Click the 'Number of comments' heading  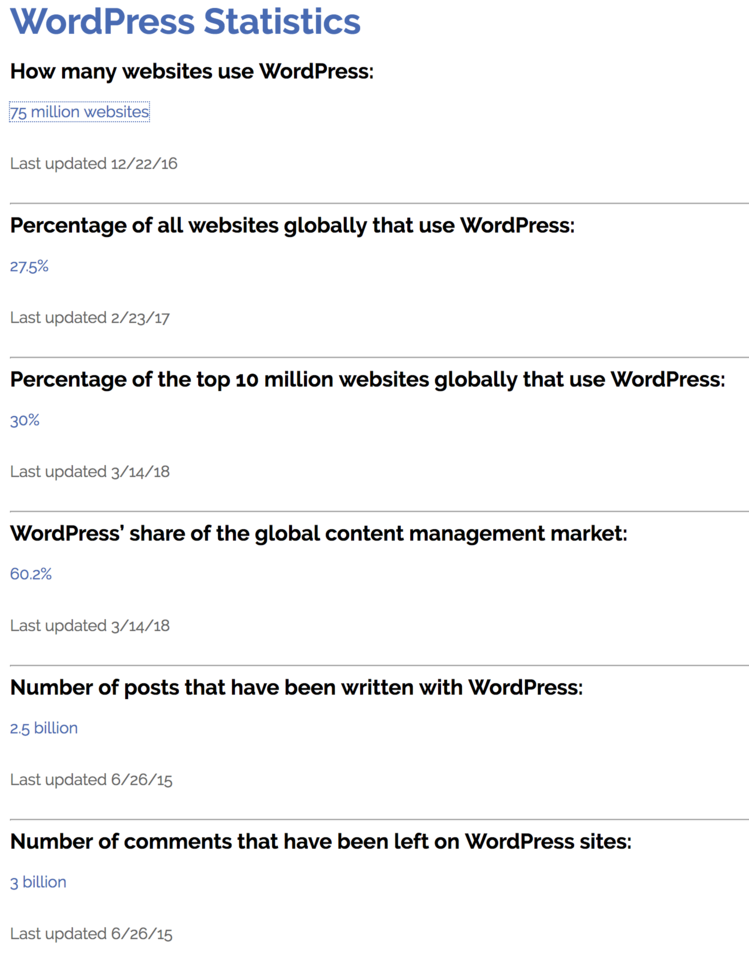(320, 842)
